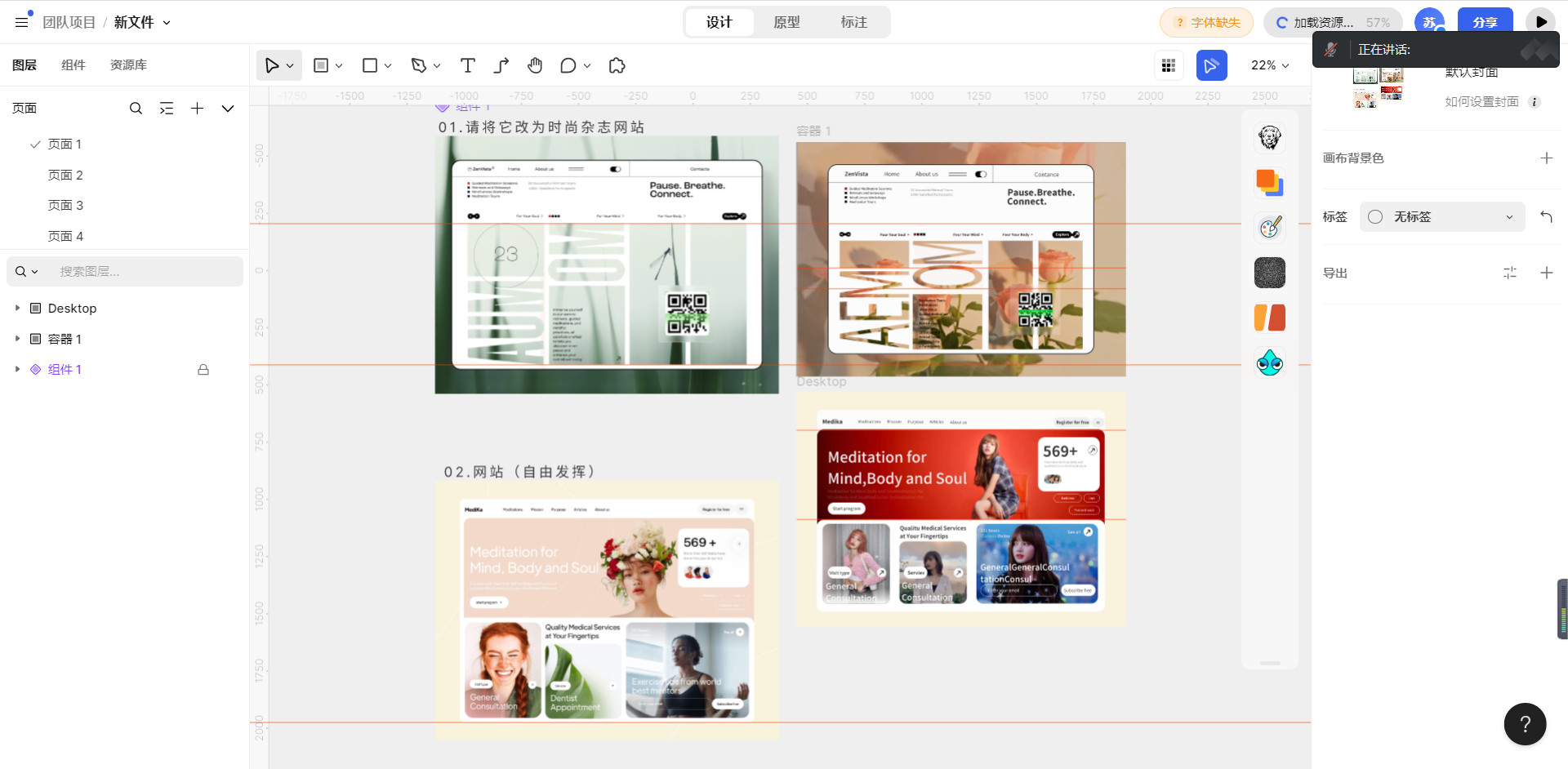Open export settings sliders icon

[x=1510, y=273]
